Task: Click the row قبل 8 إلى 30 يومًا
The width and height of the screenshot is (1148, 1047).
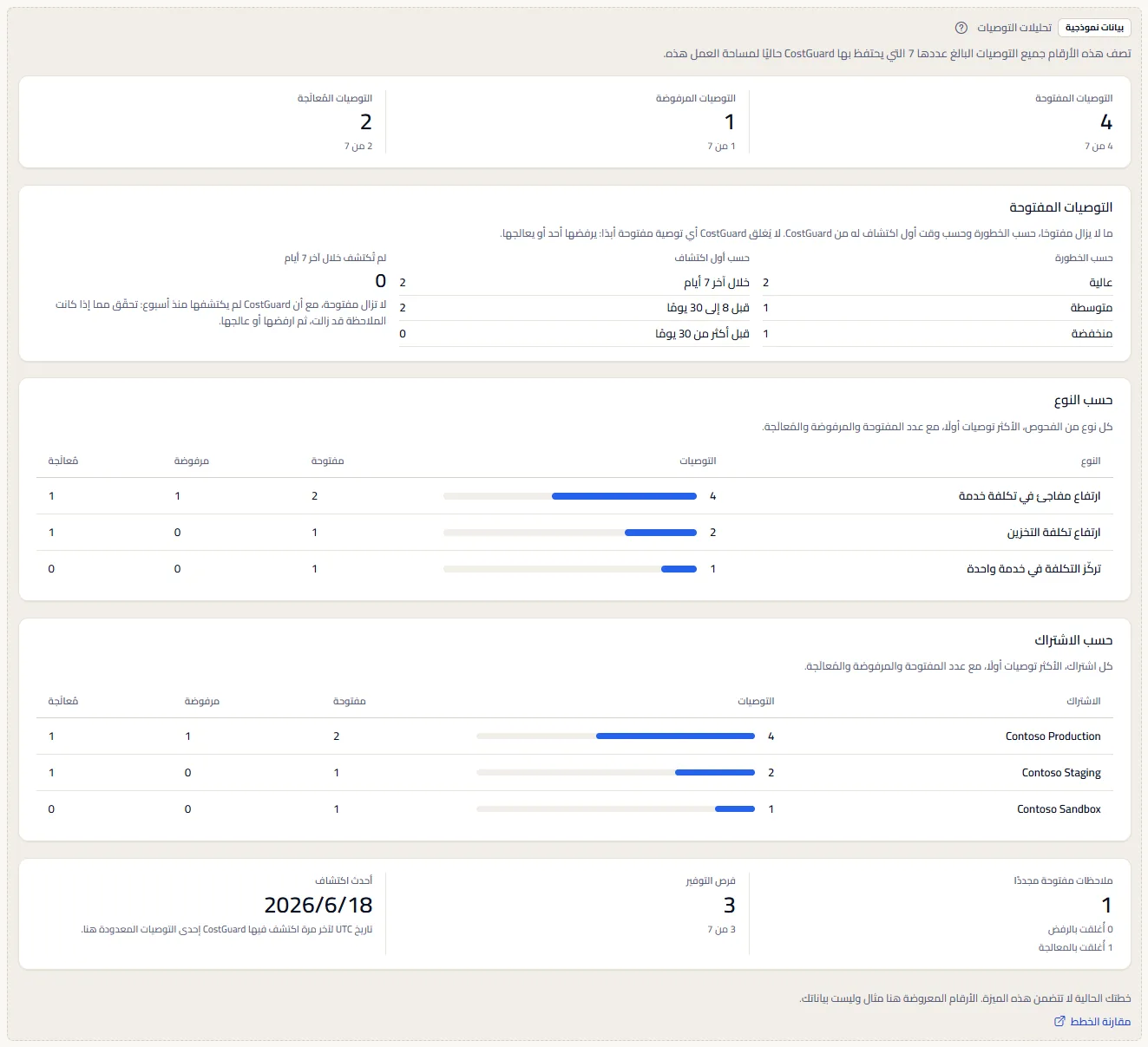Action: [574, 308]
